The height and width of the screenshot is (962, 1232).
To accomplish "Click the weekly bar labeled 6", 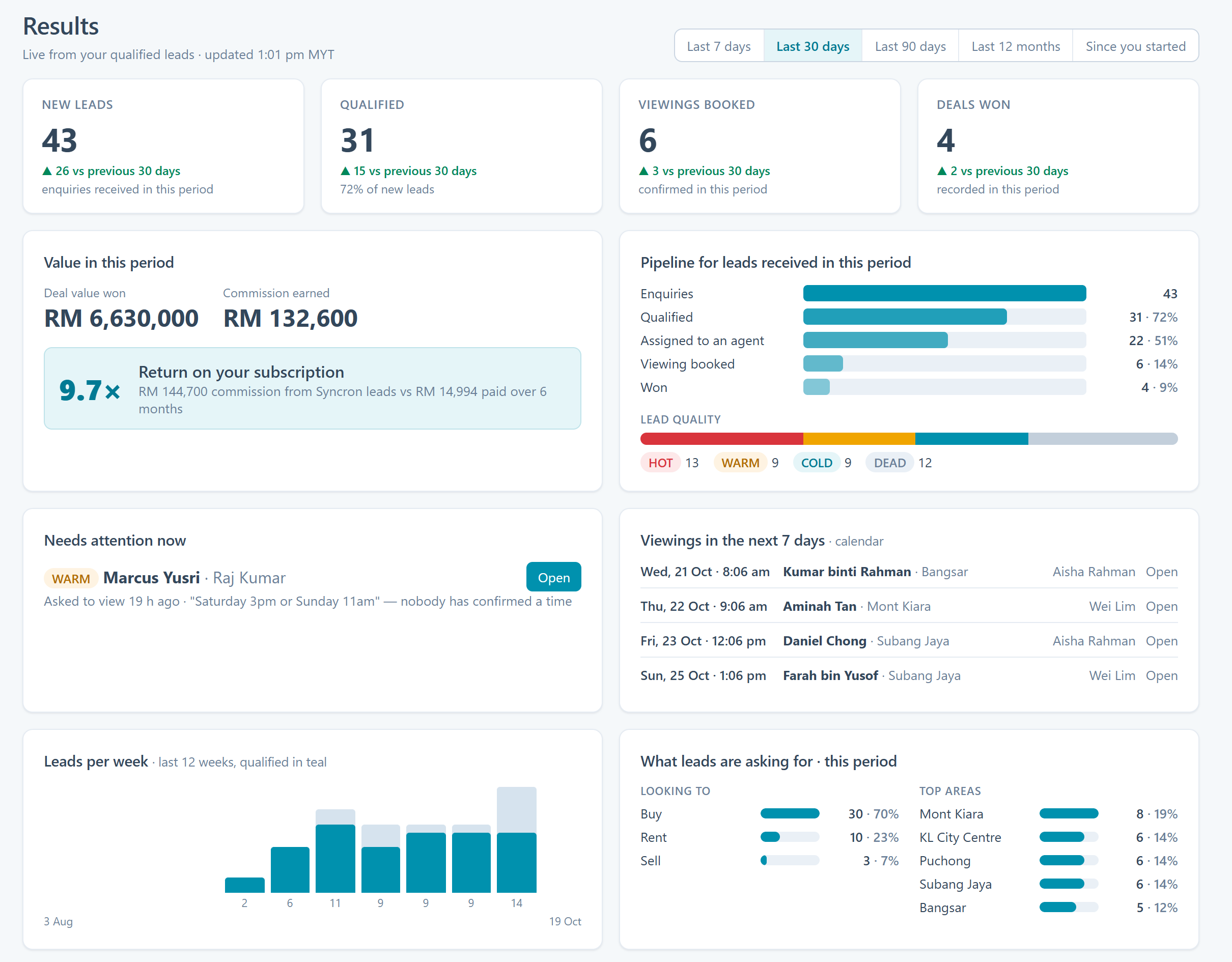I will (290, 869).
